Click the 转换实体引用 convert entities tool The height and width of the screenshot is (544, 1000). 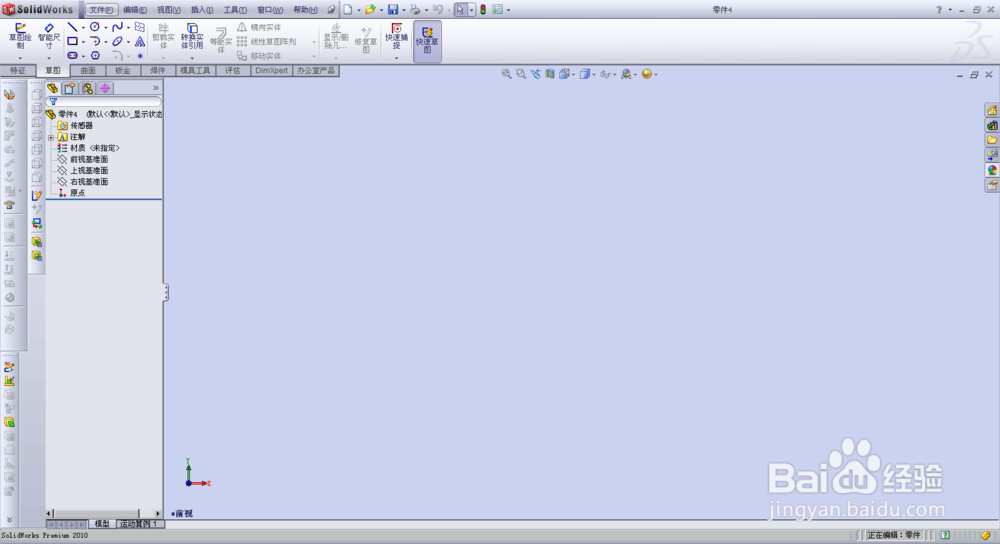point(192,36)
